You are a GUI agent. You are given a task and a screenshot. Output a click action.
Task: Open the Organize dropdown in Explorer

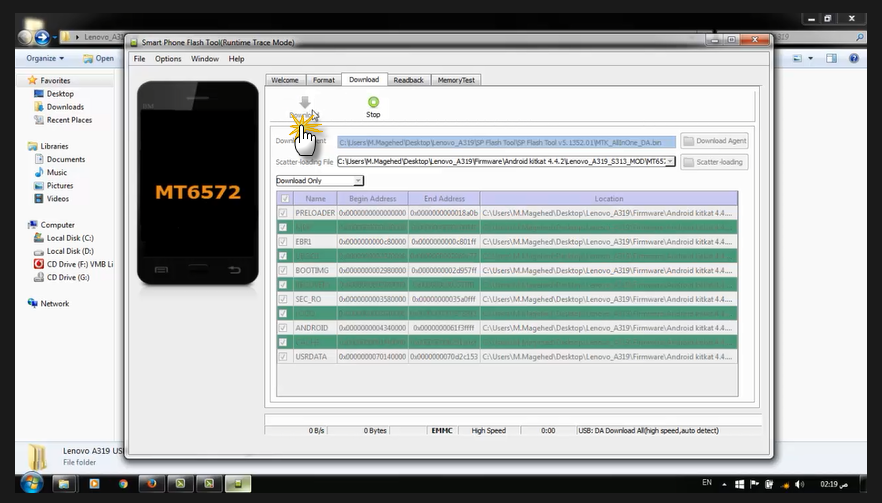tap(45, 58)
